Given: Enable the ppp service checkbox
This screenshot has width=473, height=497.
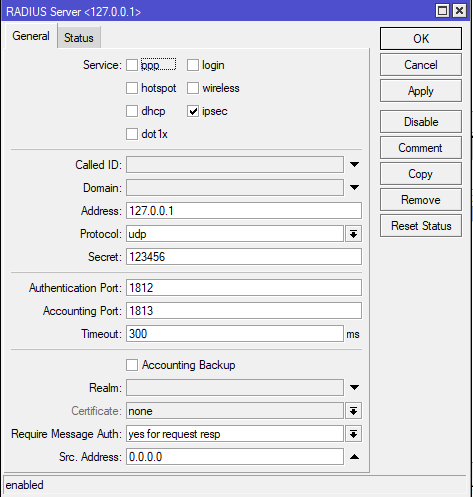Looking at the screenshot, I should [x=132, y=65].
